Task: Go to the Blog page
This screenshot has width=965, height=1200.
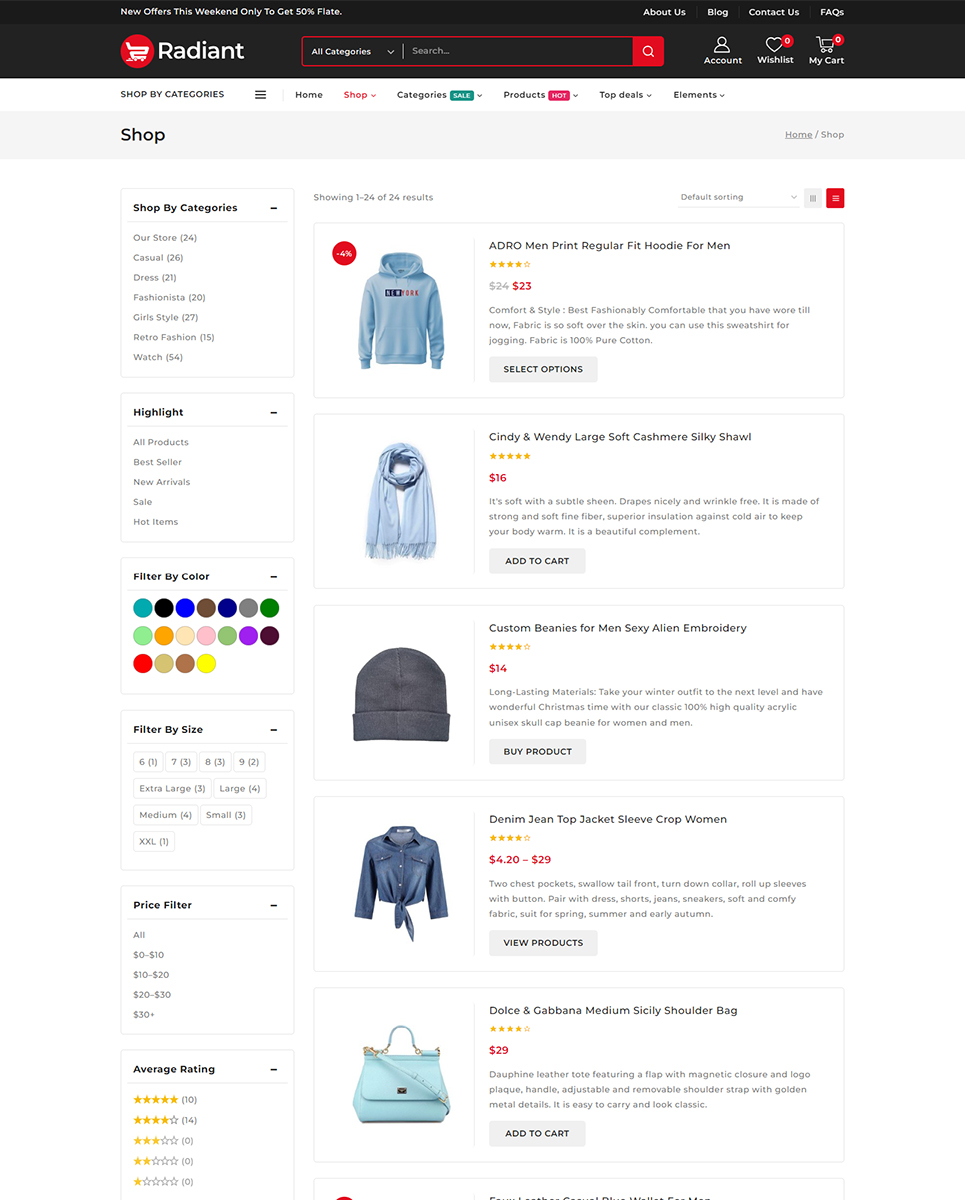Action: pyautogui.click(x=717, y=12)
